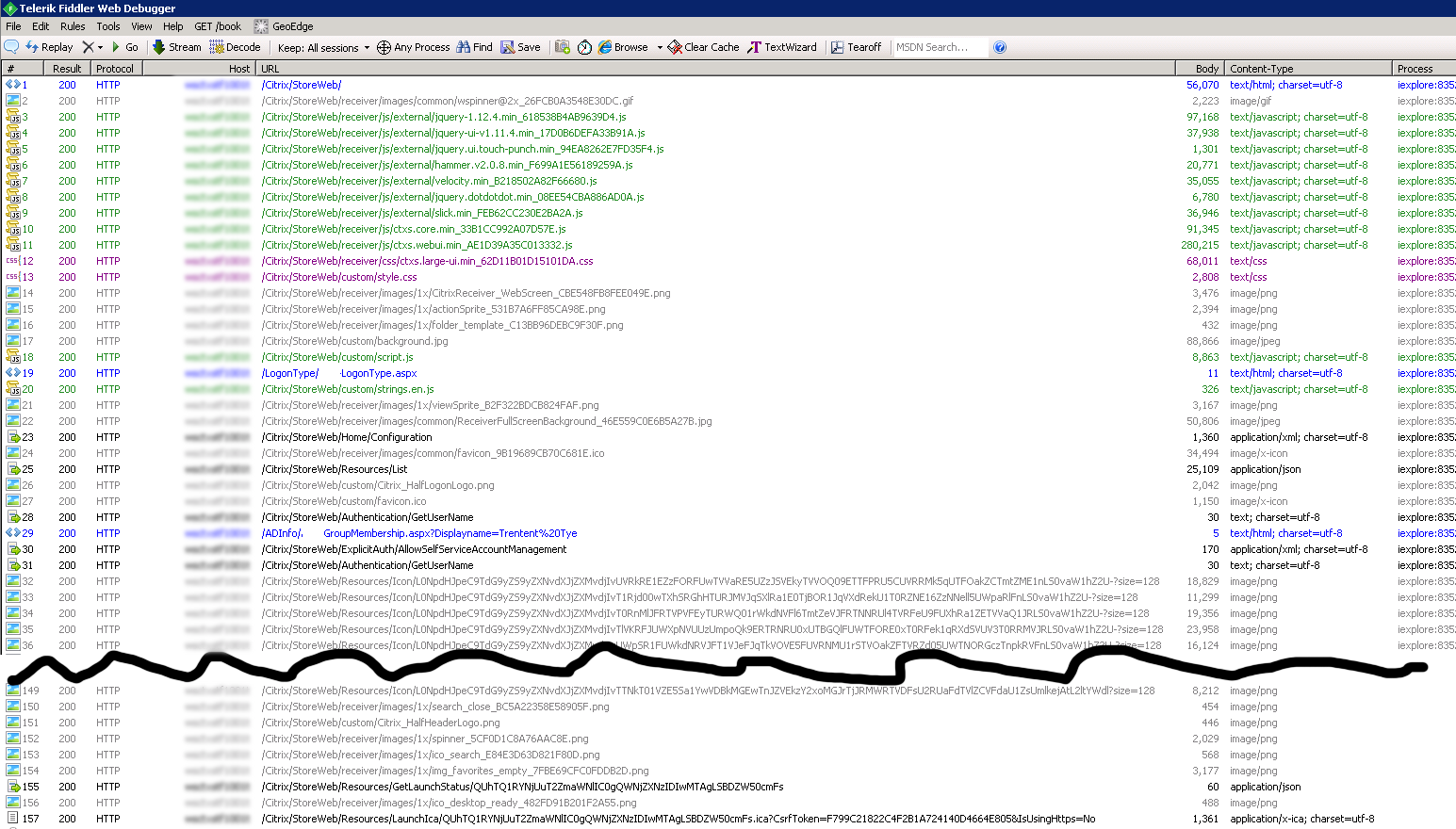
Task: Click the stopwatch timer icon
Action: (584, 47)
